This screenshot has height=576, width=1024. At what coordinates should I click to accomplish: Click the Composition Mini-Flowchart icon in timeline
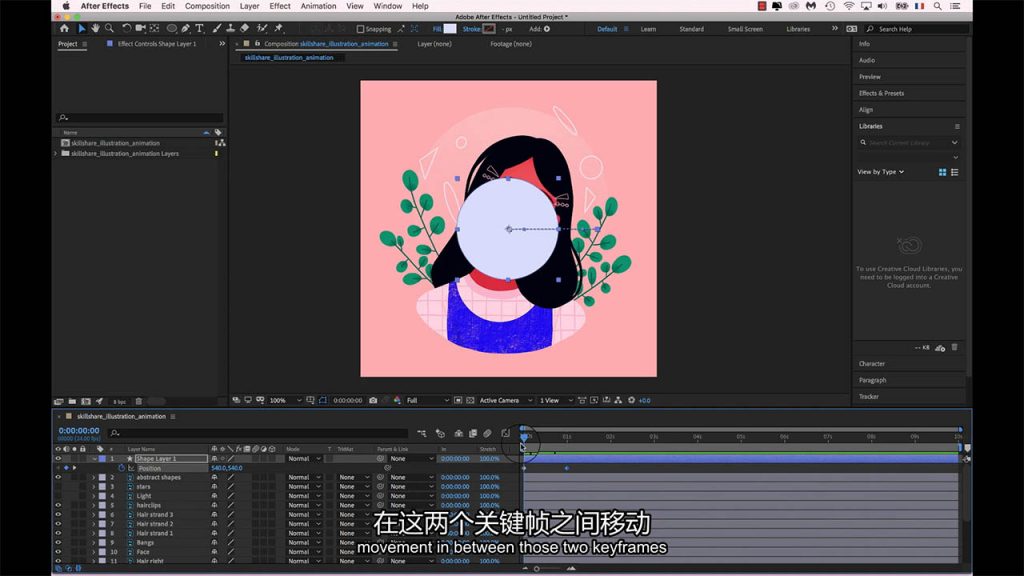421,433
